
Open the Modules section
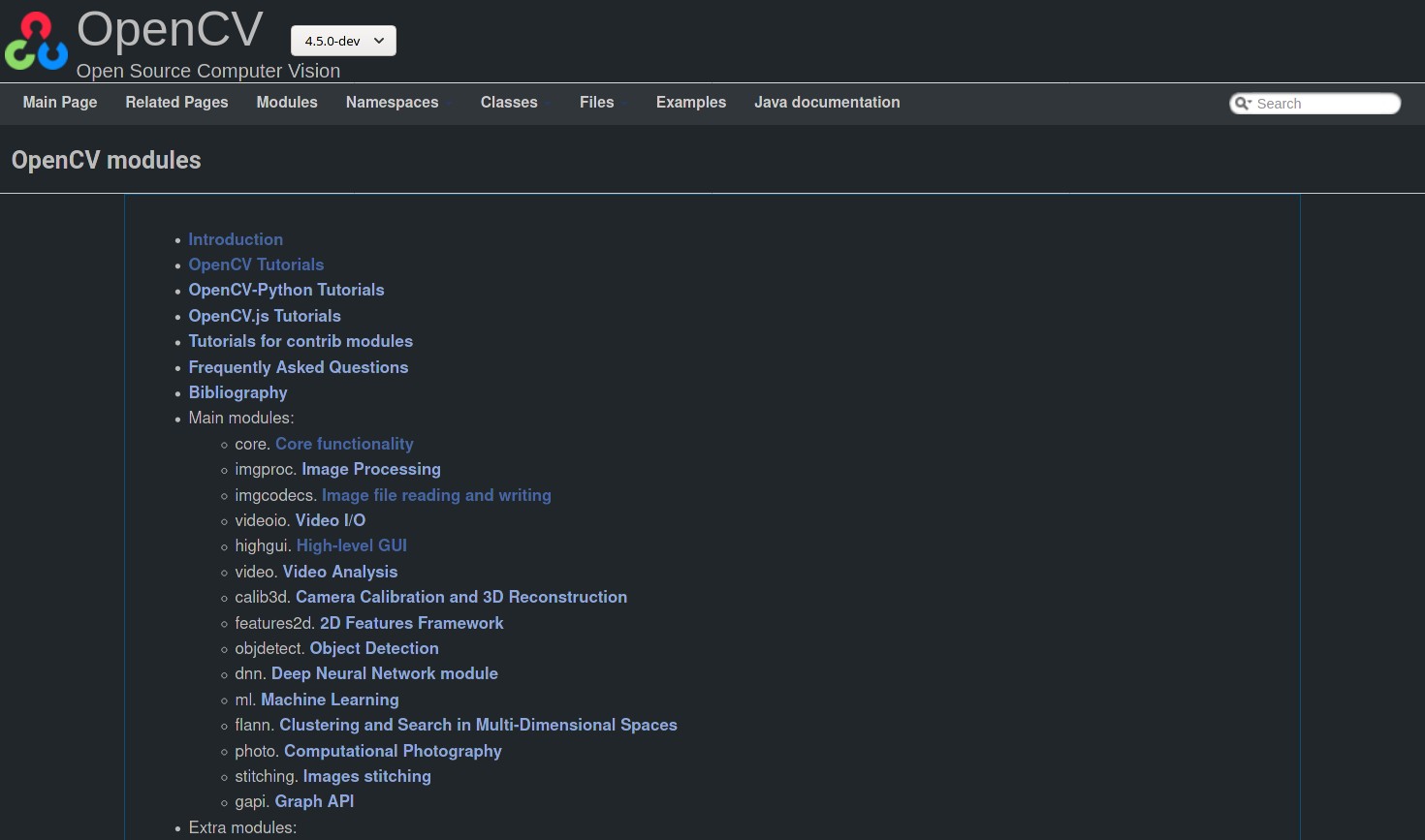click(287, 103)
